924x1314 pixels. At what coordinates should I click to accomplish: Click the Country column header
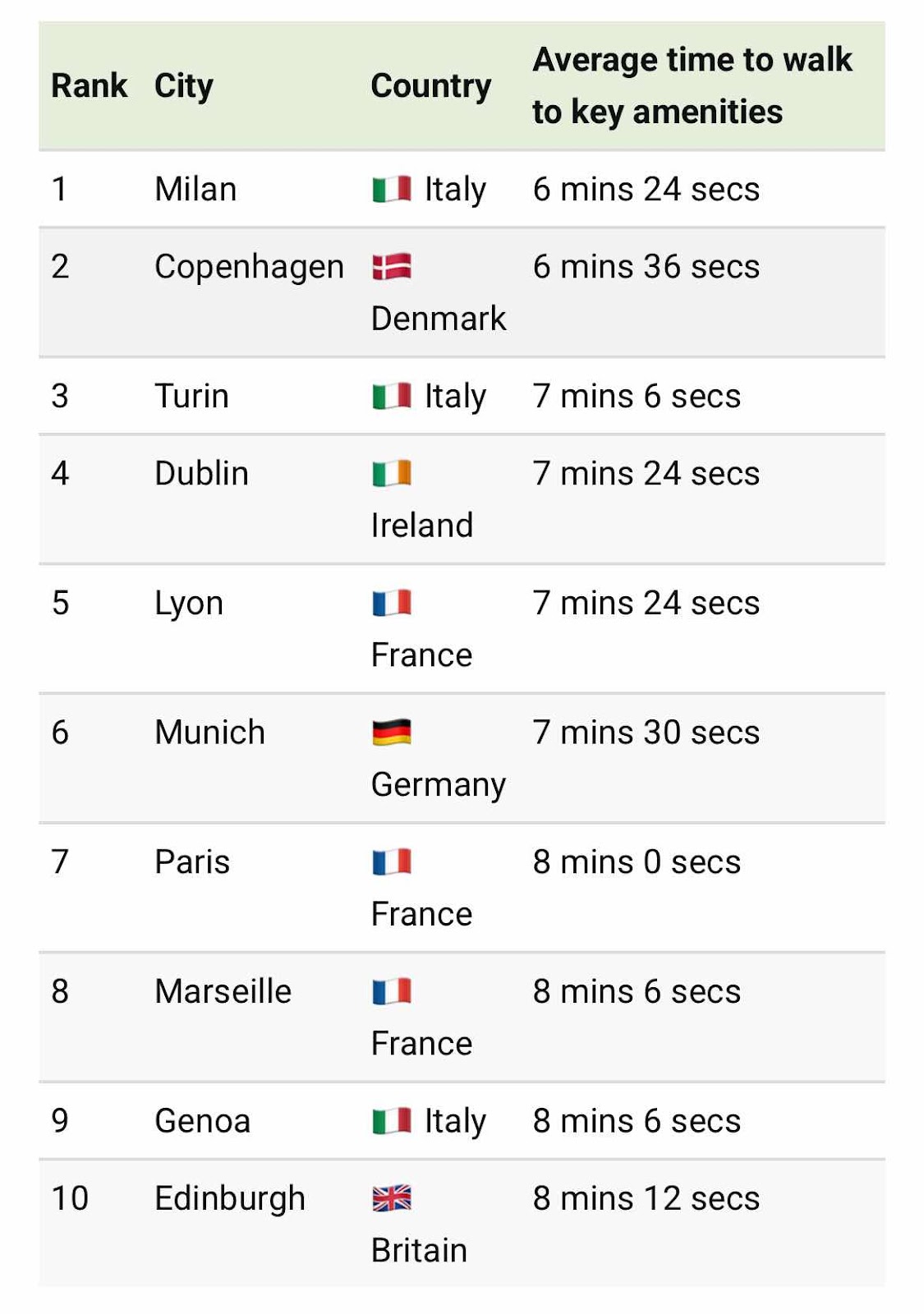tap(431, 85)
